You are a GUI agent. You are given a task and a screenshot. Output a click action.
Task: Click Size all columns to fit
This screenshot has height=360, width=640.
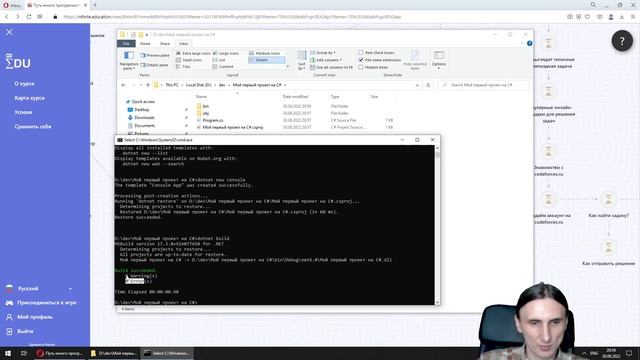[x=331, y=67]
